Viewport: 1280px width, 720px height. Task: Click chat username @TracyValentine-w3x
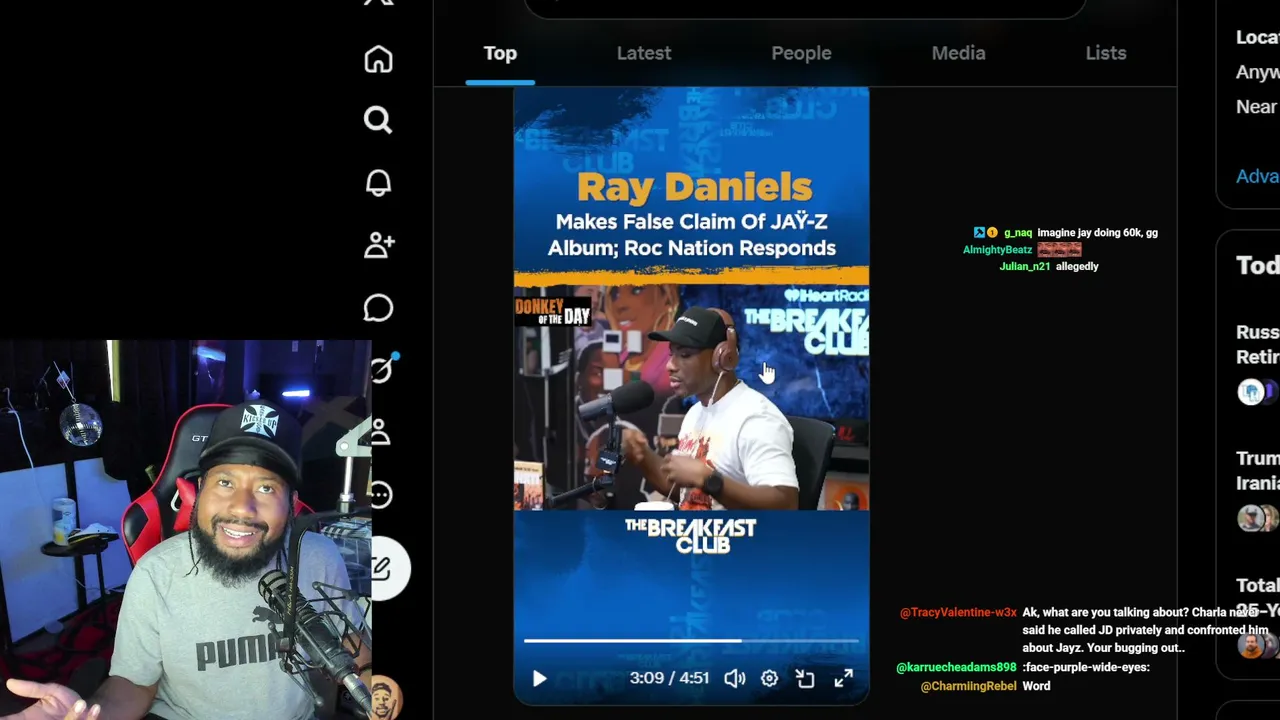coord(958,613)
